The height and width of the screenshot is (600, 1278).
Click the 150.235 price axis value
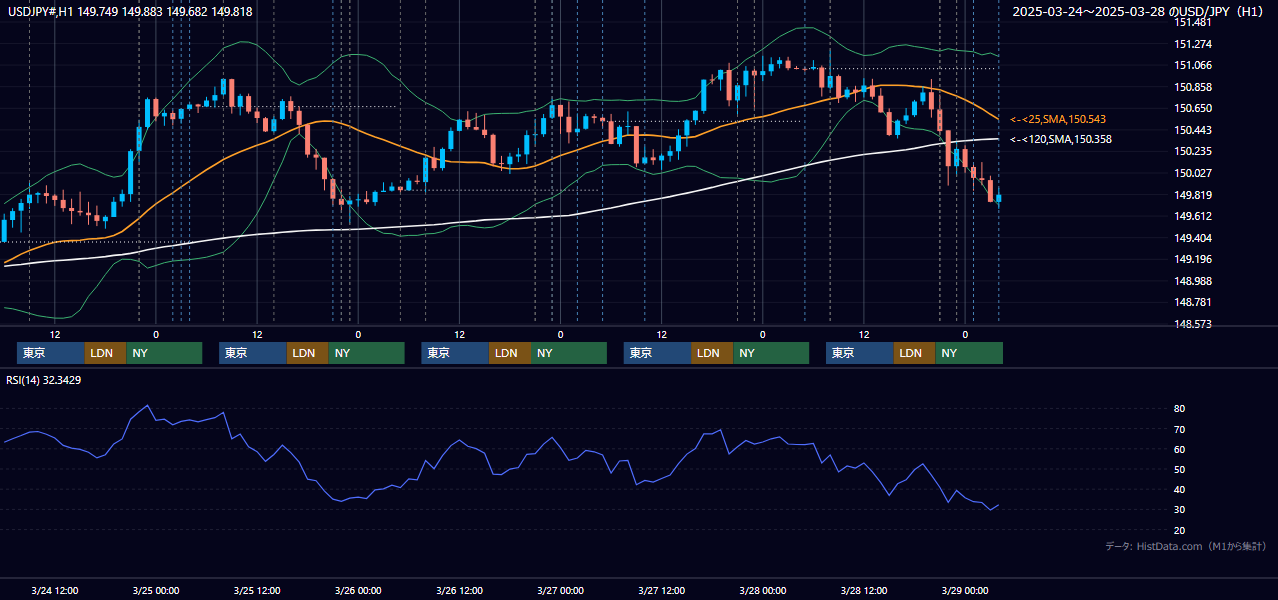[1193, 152]
